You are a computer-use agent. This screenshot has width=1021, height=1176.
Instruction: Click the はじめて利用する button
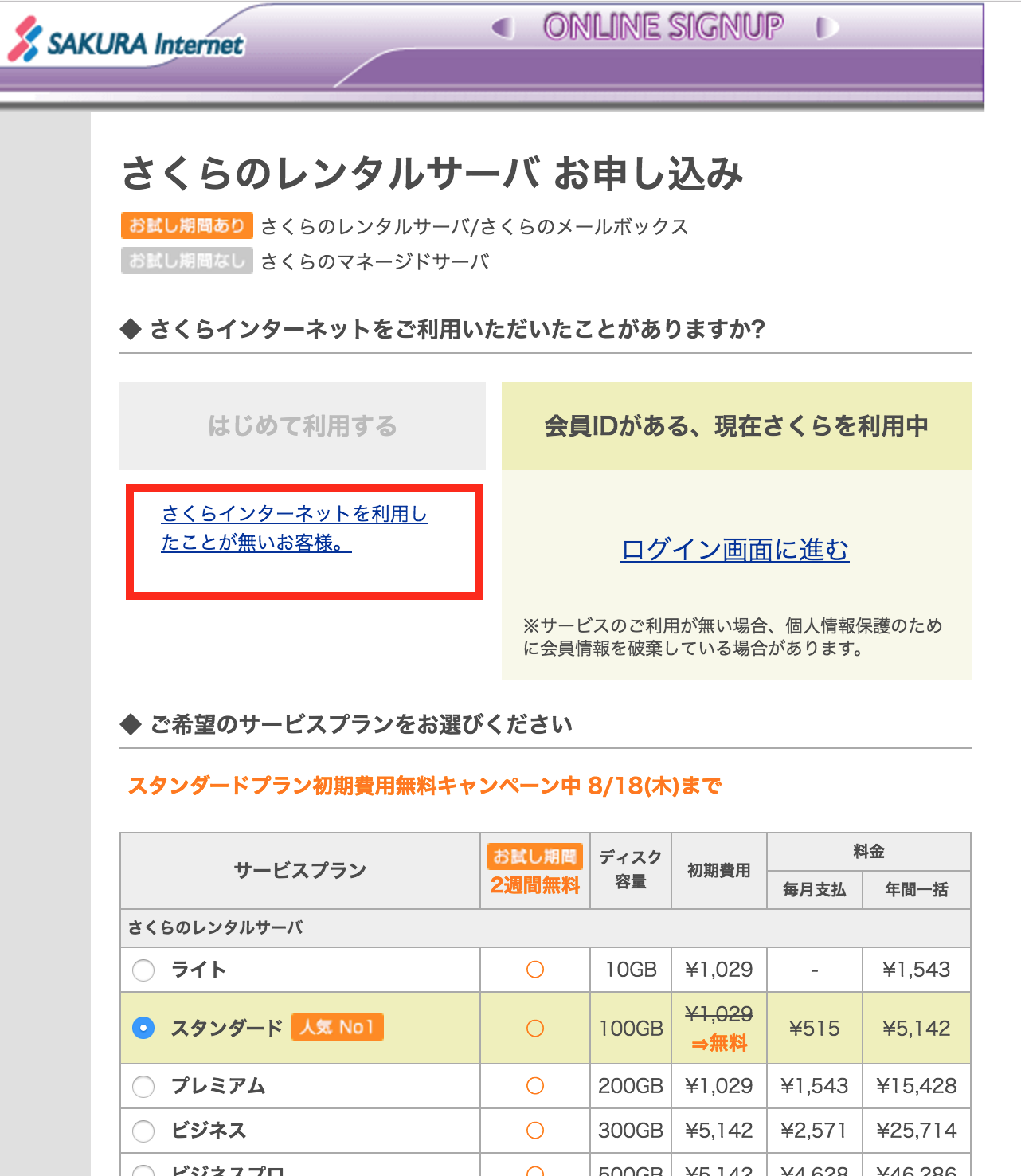[303, 426]
